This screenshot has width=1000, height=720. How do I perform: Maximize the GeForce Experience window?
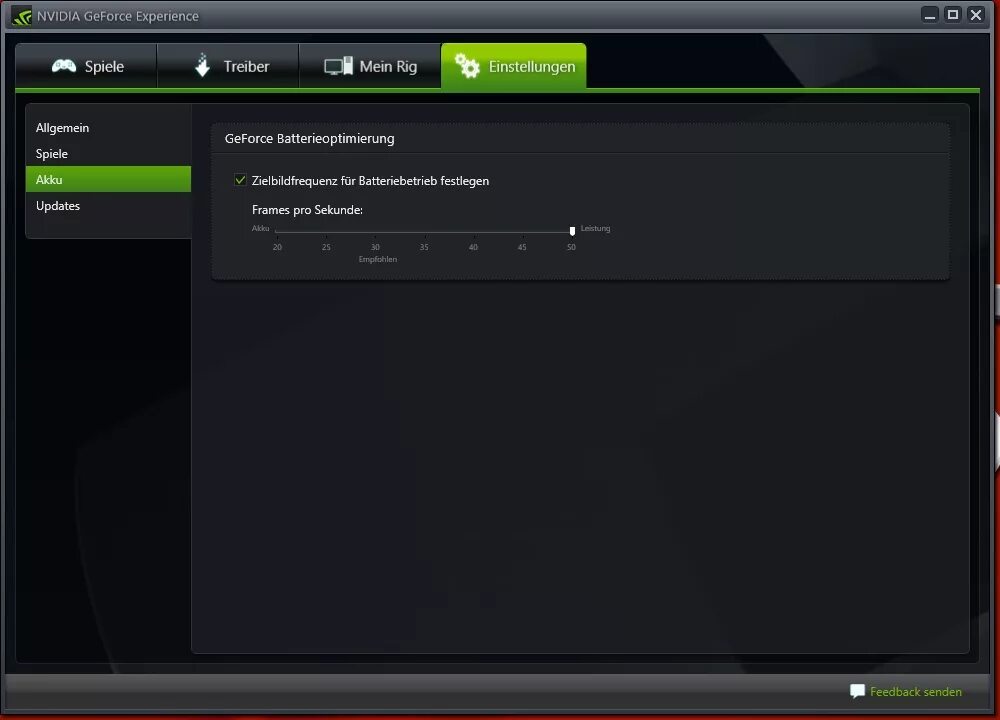953,15
